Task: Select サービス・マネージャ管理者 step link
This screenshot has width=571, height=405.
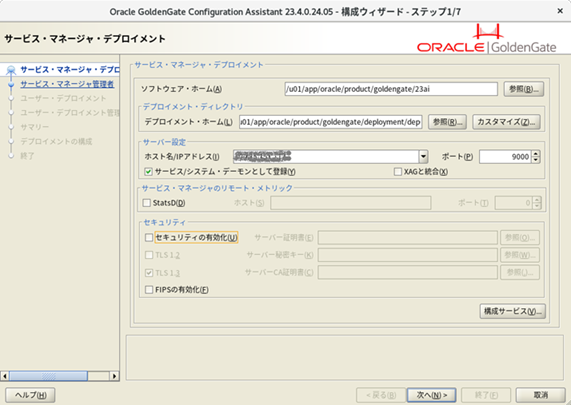Action: pyautogui.click(x=67, y=84)
